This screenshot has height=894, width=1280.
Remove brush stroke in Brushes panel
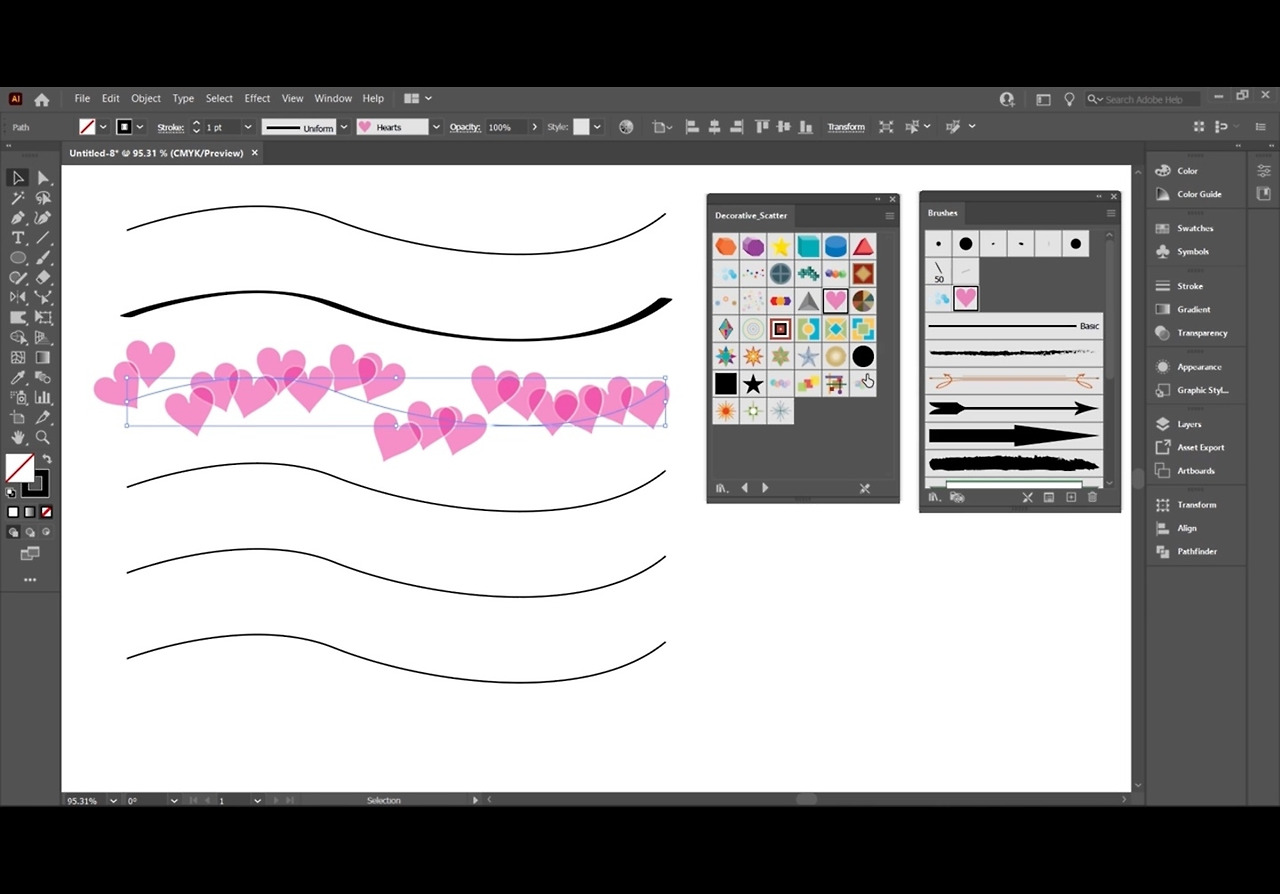(x=1027, y=497)
